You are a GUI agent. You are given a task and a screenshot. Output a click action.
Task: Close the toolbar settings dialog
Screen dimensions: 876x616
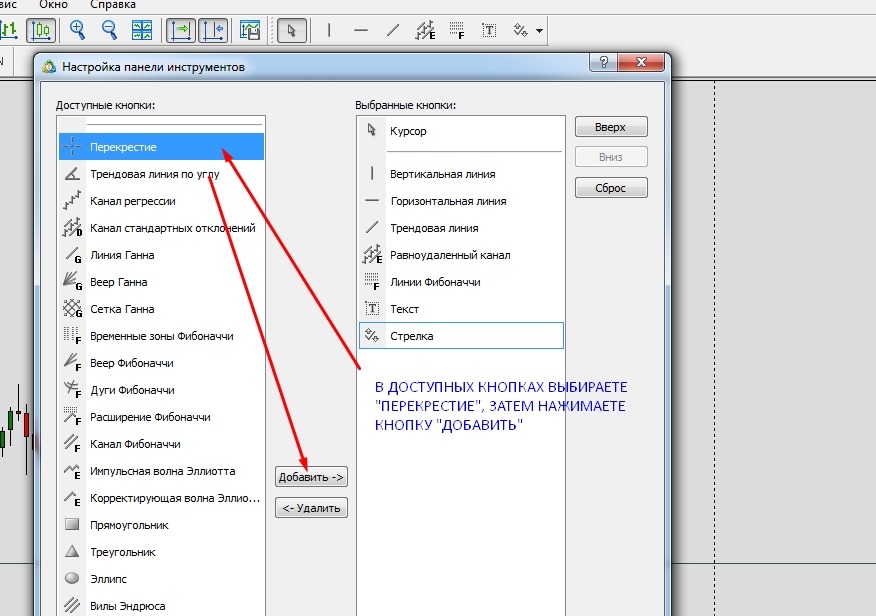(641, 62)
